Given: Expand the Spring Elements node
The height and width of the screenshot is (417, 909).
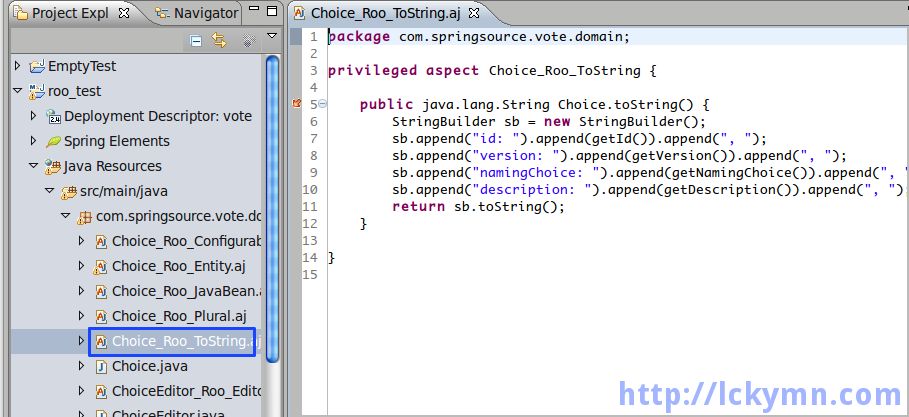Looking at the screenshot, I should coord(33,140).
